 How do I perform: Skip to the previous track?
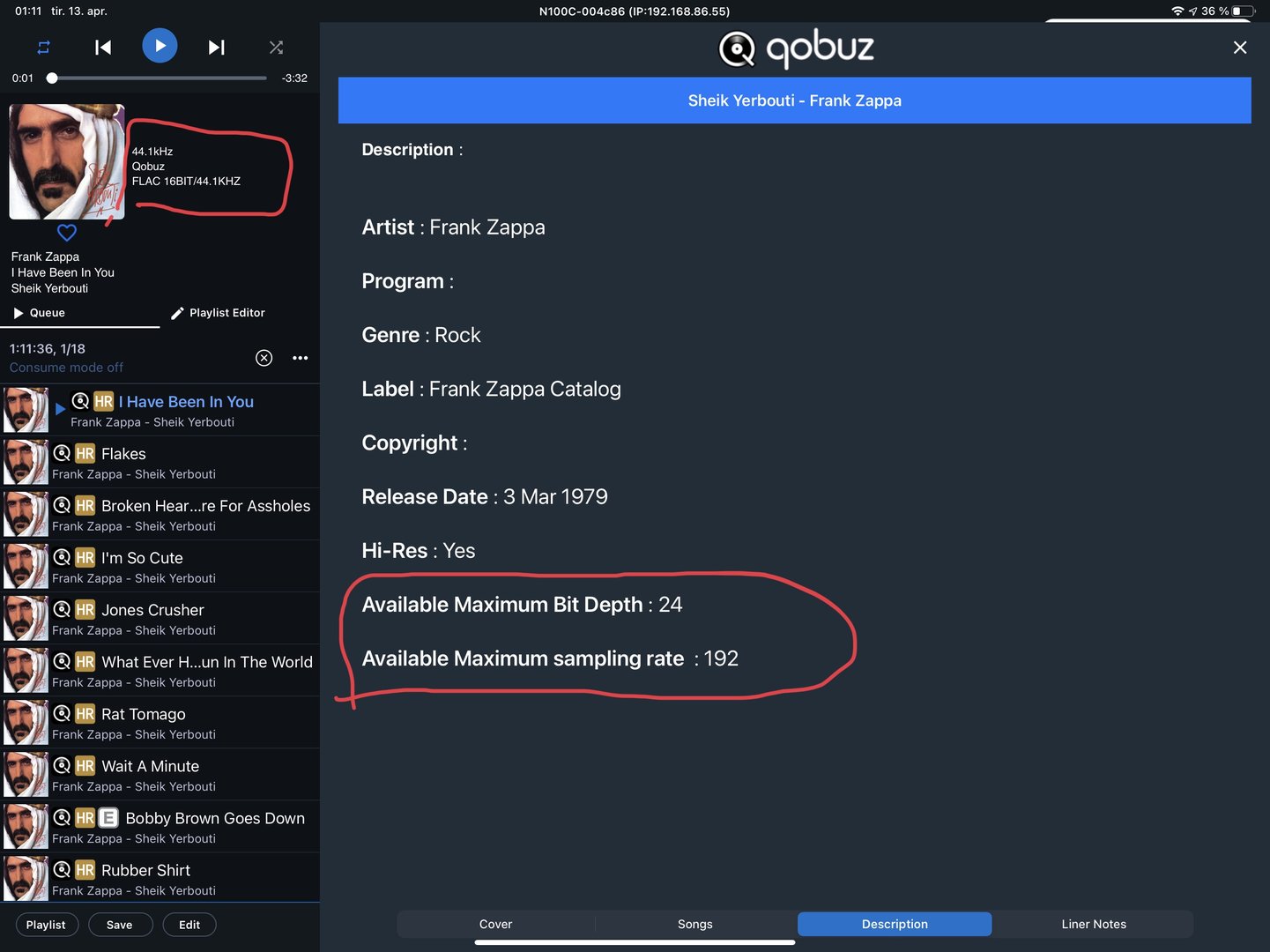pos(103,48)
